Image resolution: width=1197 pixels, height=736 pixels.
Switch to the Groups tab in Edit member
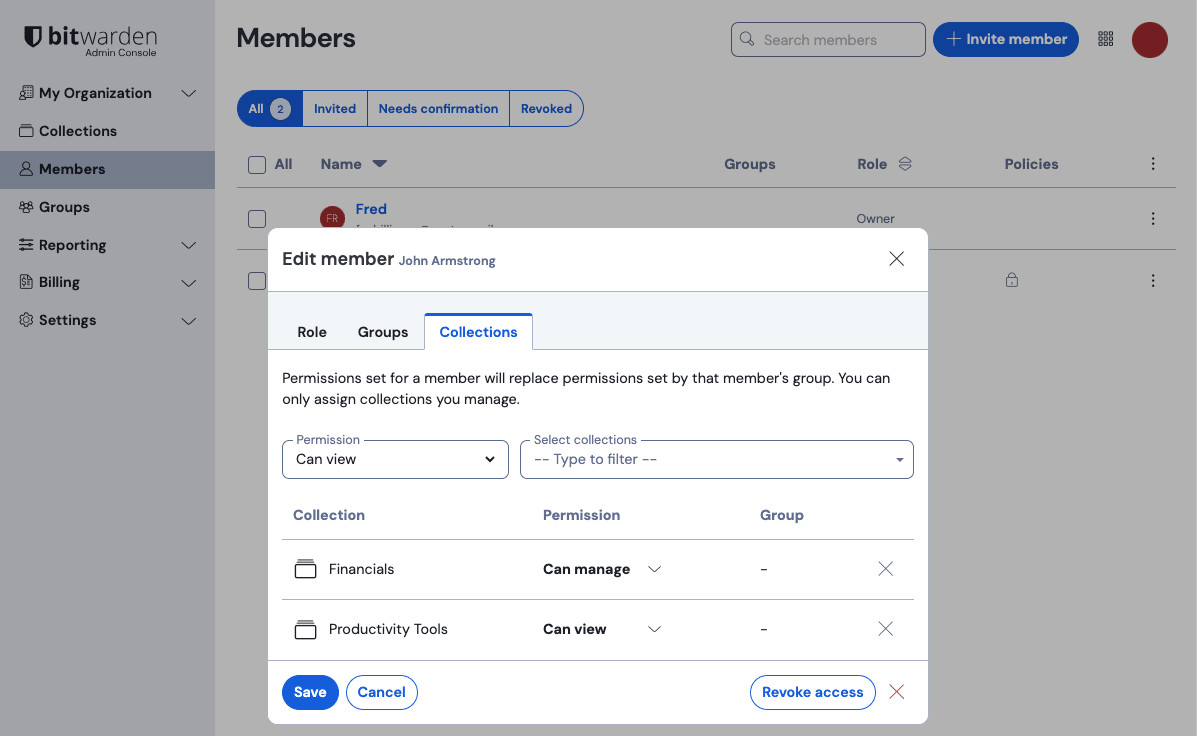[382, 331]
